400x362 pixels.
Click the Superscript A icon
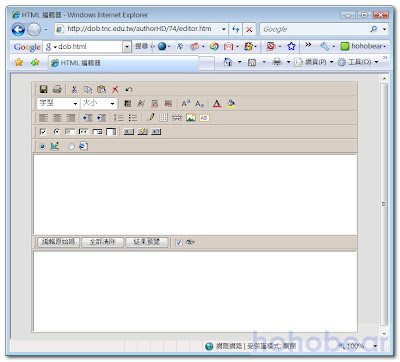(x=186, y=104)
